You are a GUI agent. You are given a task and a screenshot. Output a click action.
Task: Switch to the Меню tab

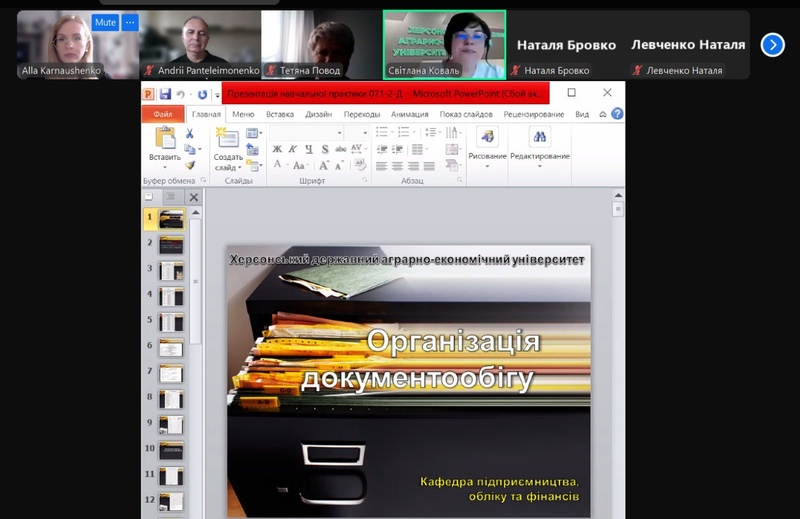click(243, 114)
